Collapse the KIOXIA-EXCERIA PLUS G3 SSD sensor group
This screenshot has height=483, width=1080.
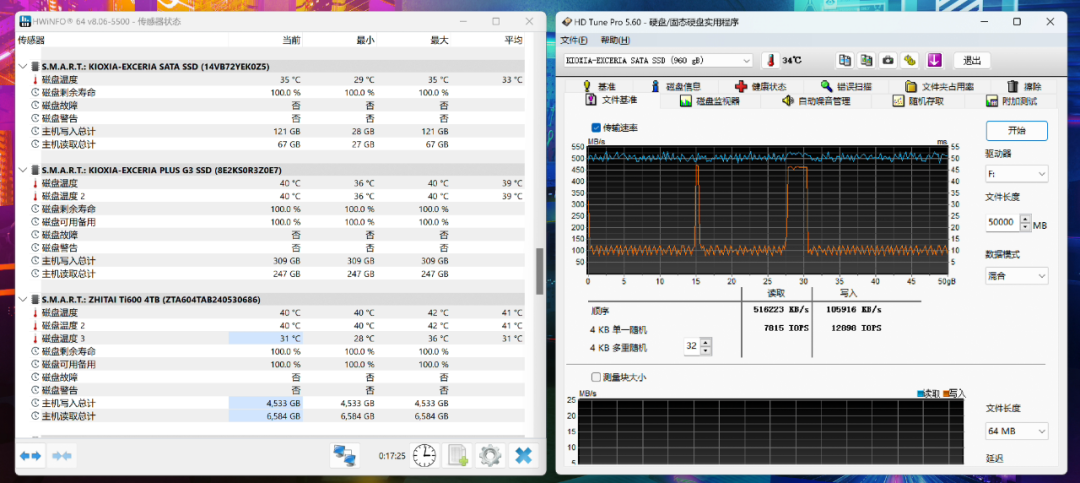coord(23,170)
